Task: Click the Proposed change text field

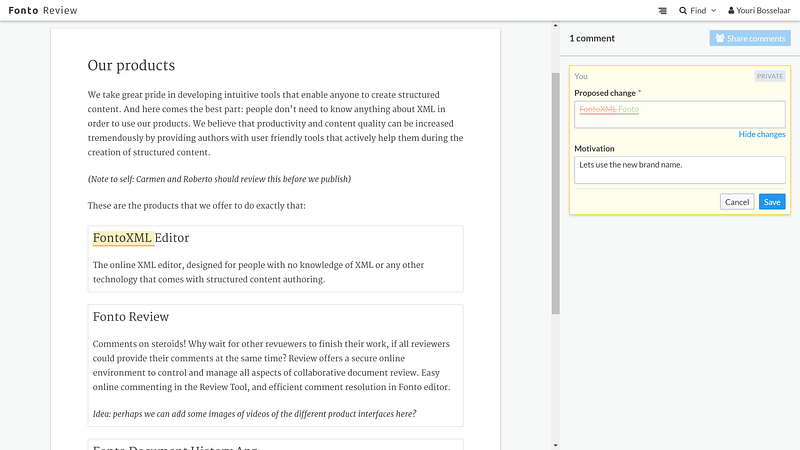Action: click(680, 114)
